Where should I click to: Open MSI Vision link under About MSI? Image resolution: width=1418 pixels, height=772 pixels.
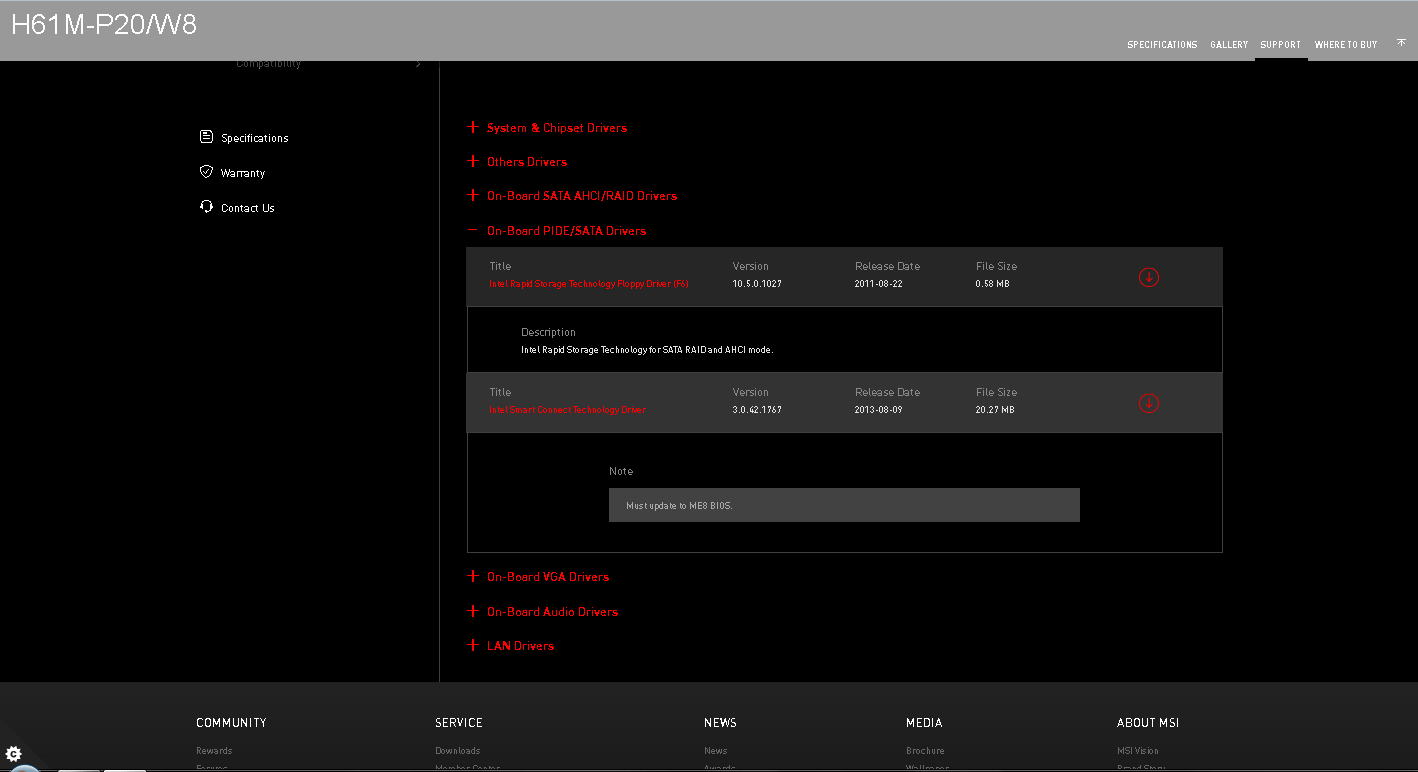tap(1138, 751)
